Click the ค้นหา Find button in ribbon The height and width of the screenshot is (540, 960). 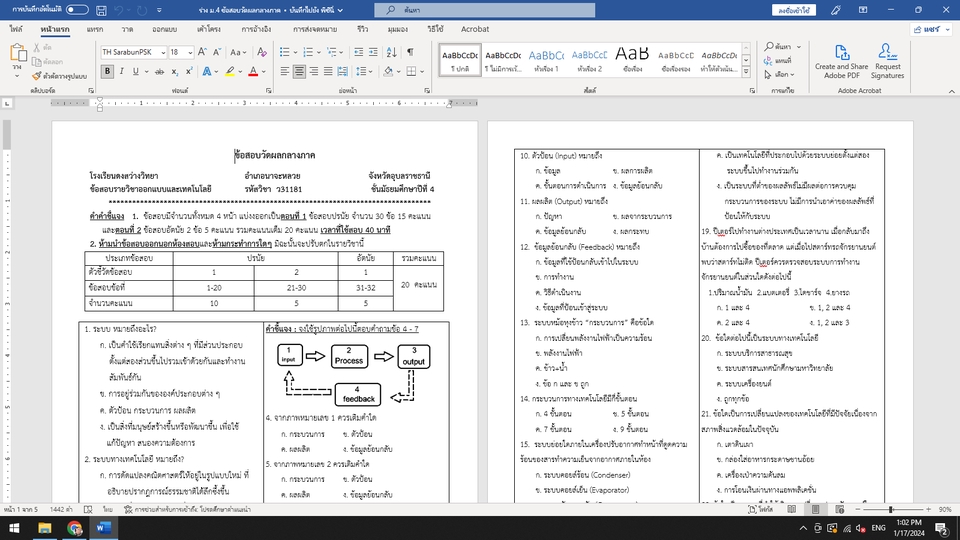(782, 47)
